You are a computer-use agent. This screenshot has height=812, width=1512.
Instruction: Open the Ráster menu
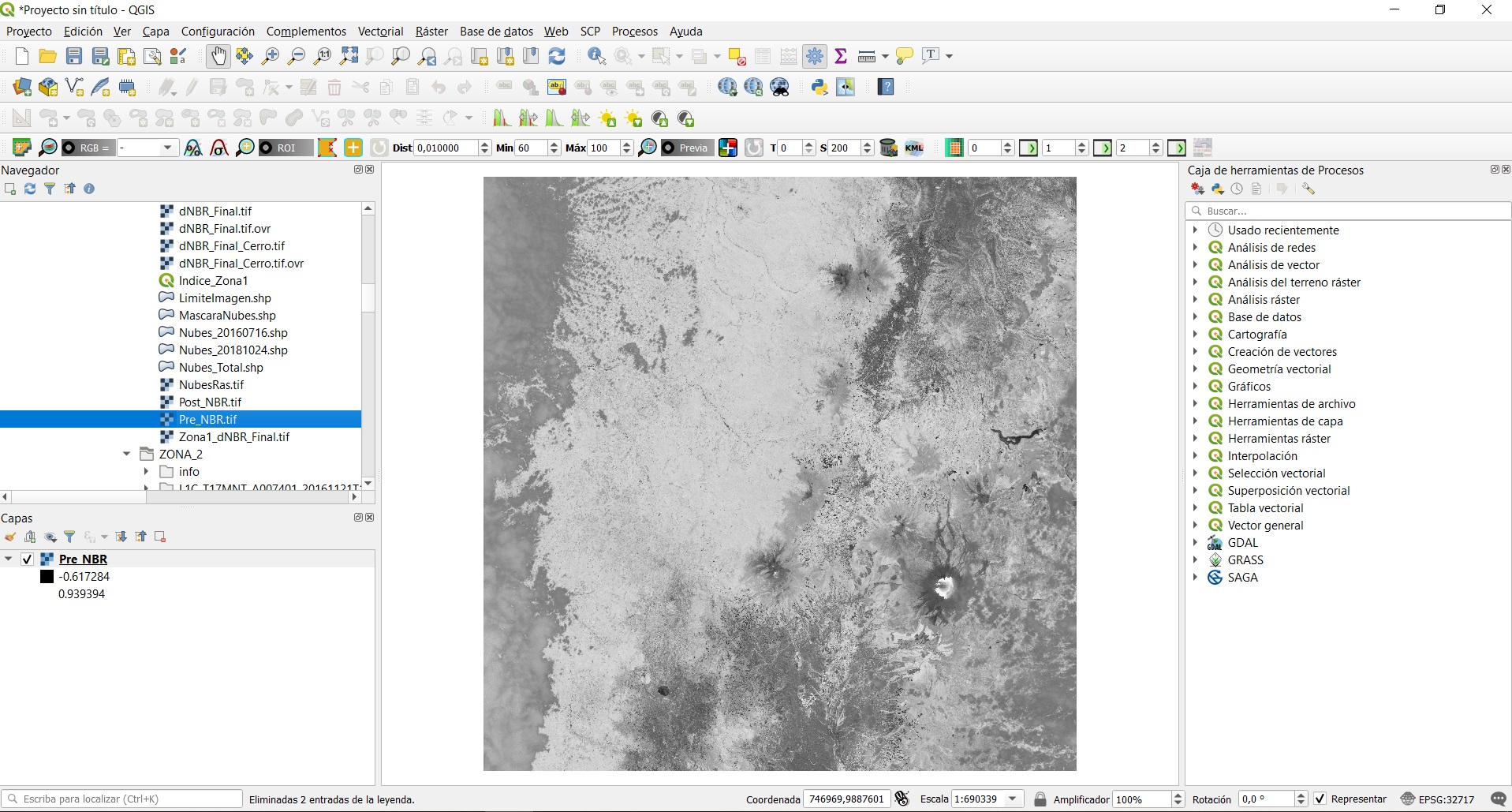(x=431, y=32)
